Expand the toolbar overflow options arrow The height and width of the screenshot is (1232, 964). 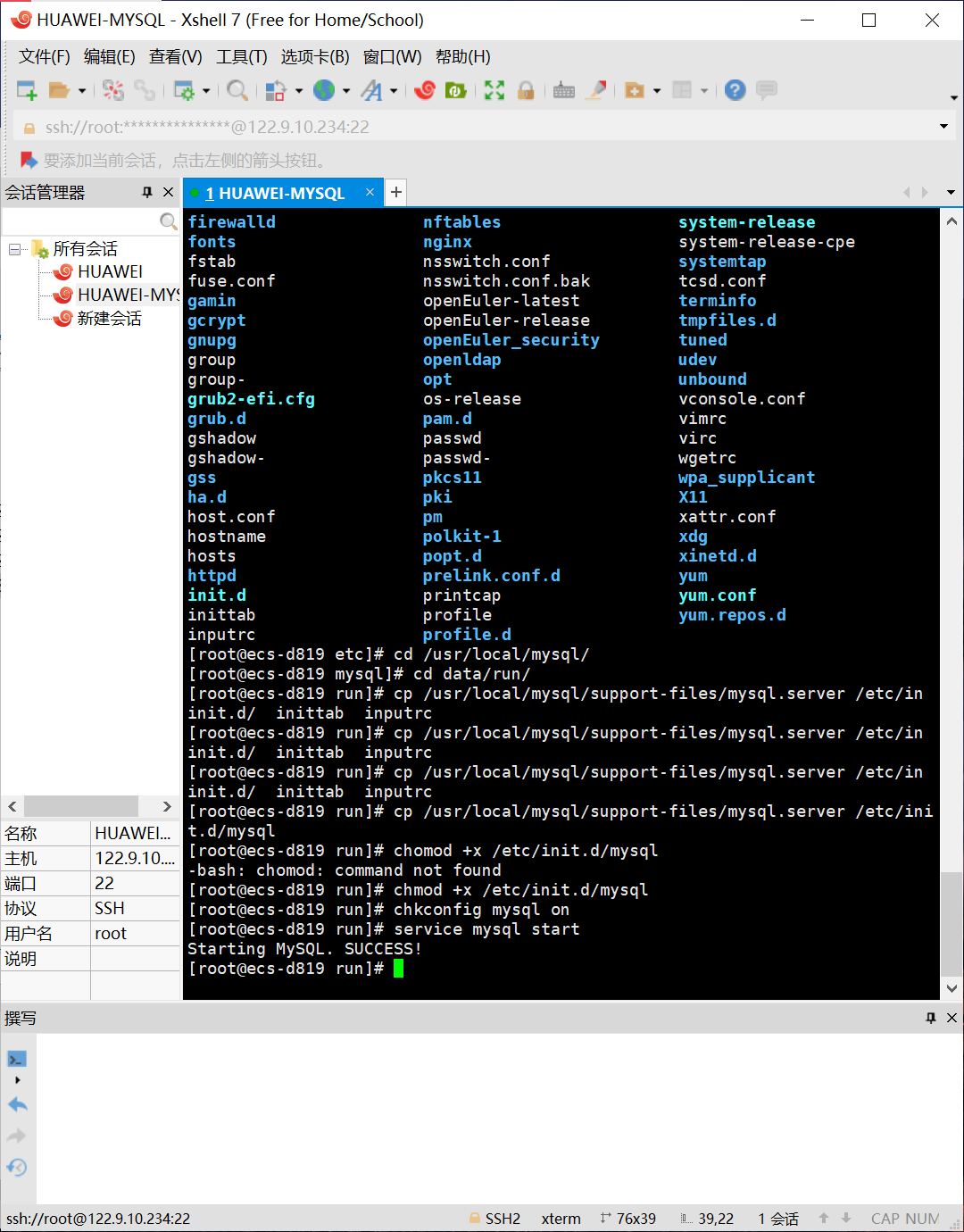pyautogui.click(x=953, y=97)
